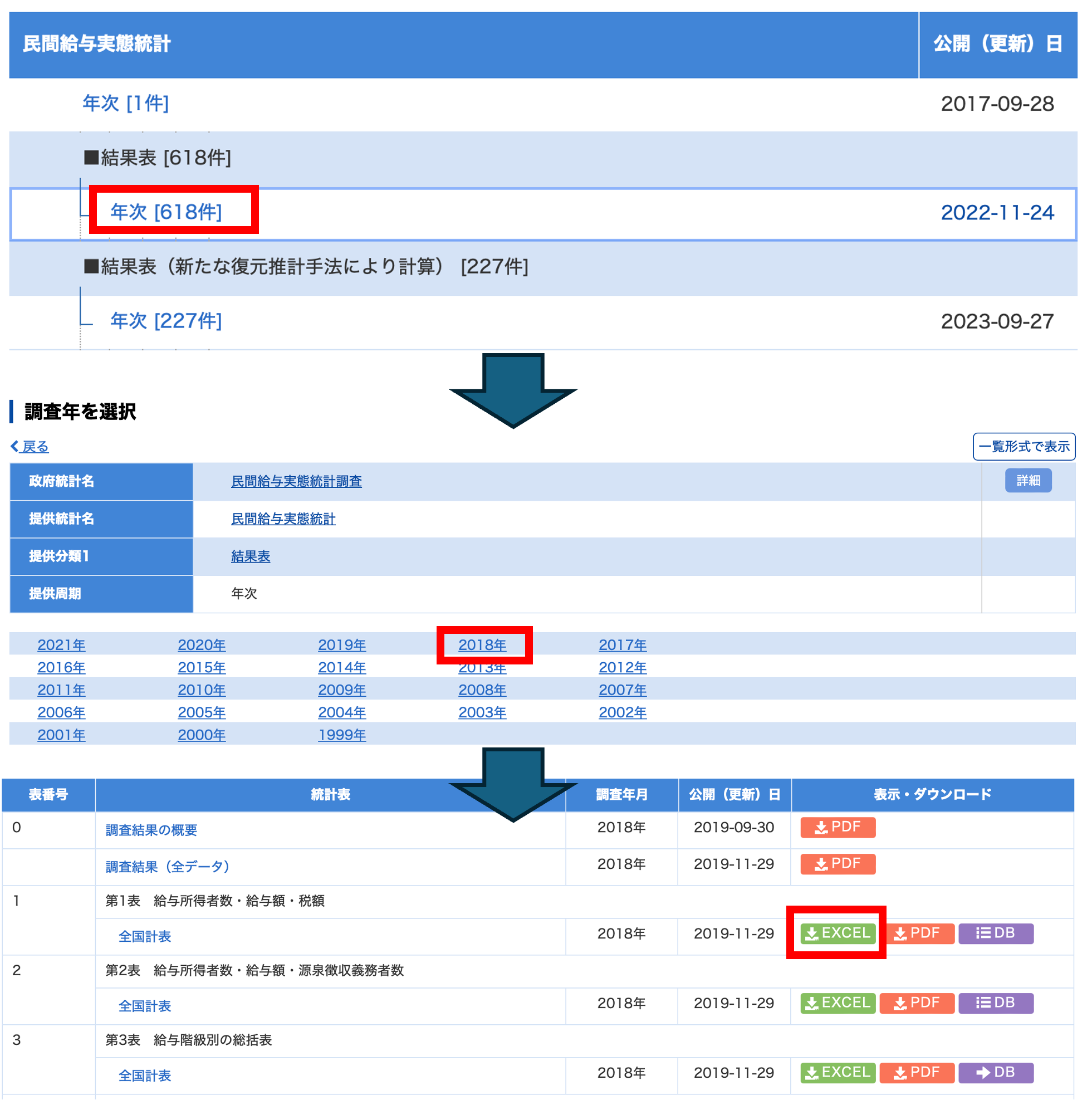This screenshot has width=1092, height=1100.
Task: Open 年次 [1件] tree entry
Action: tap(125, 103)
